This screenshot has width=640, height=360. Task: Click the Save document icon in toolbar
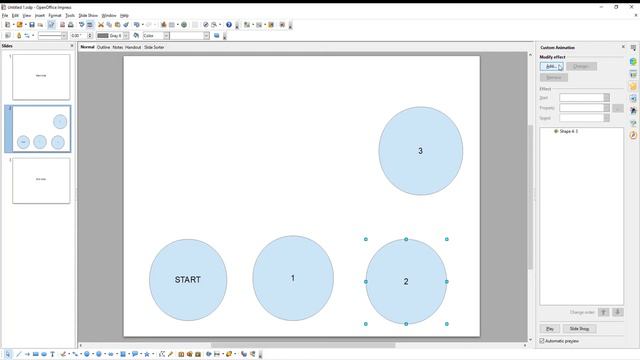pyautogui.click(x=32, y=25)
